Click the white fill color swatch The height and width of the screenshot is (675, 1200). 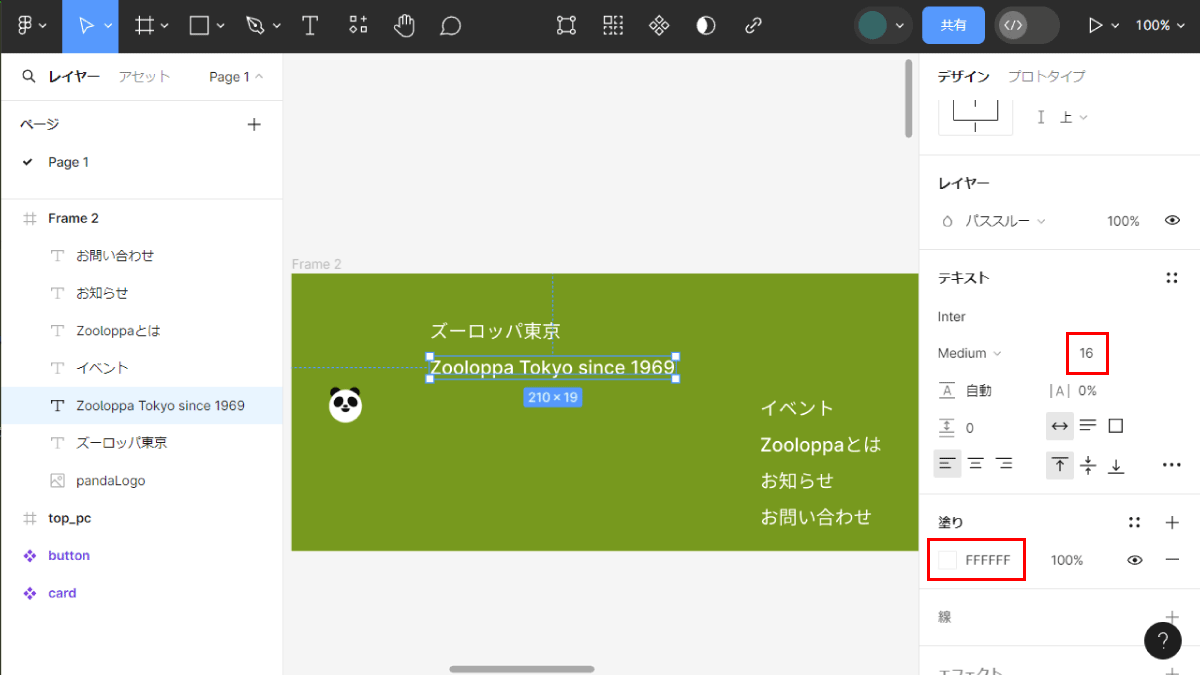point(948,560)
